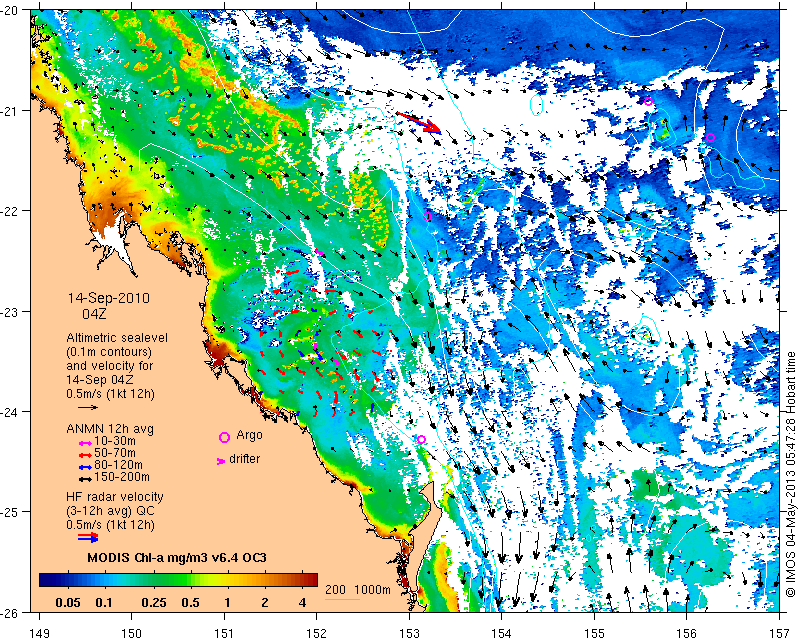This screenshot has width=800, height=640.
Task: Click the '(3-12h avg) QC' legend text
Action: (x=110, y=511)
